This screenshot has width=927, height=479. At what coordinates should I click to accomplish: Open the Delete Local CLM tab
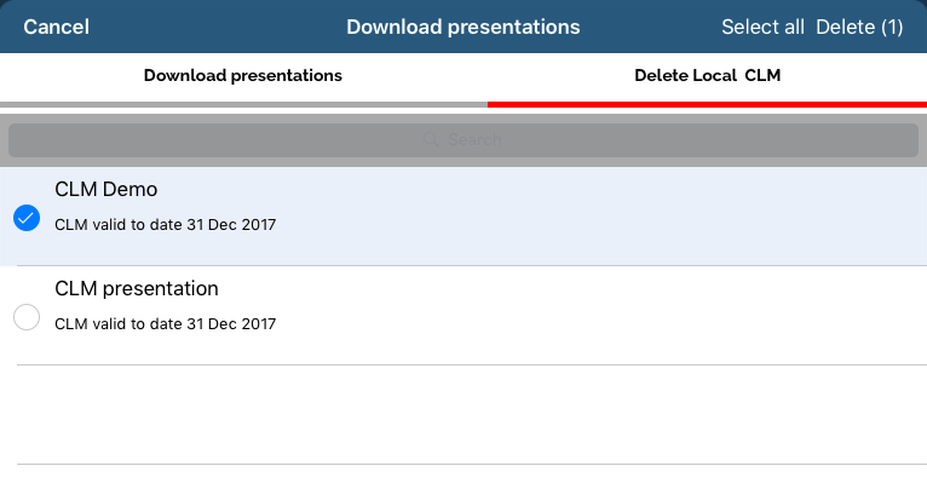click(707, 76)
